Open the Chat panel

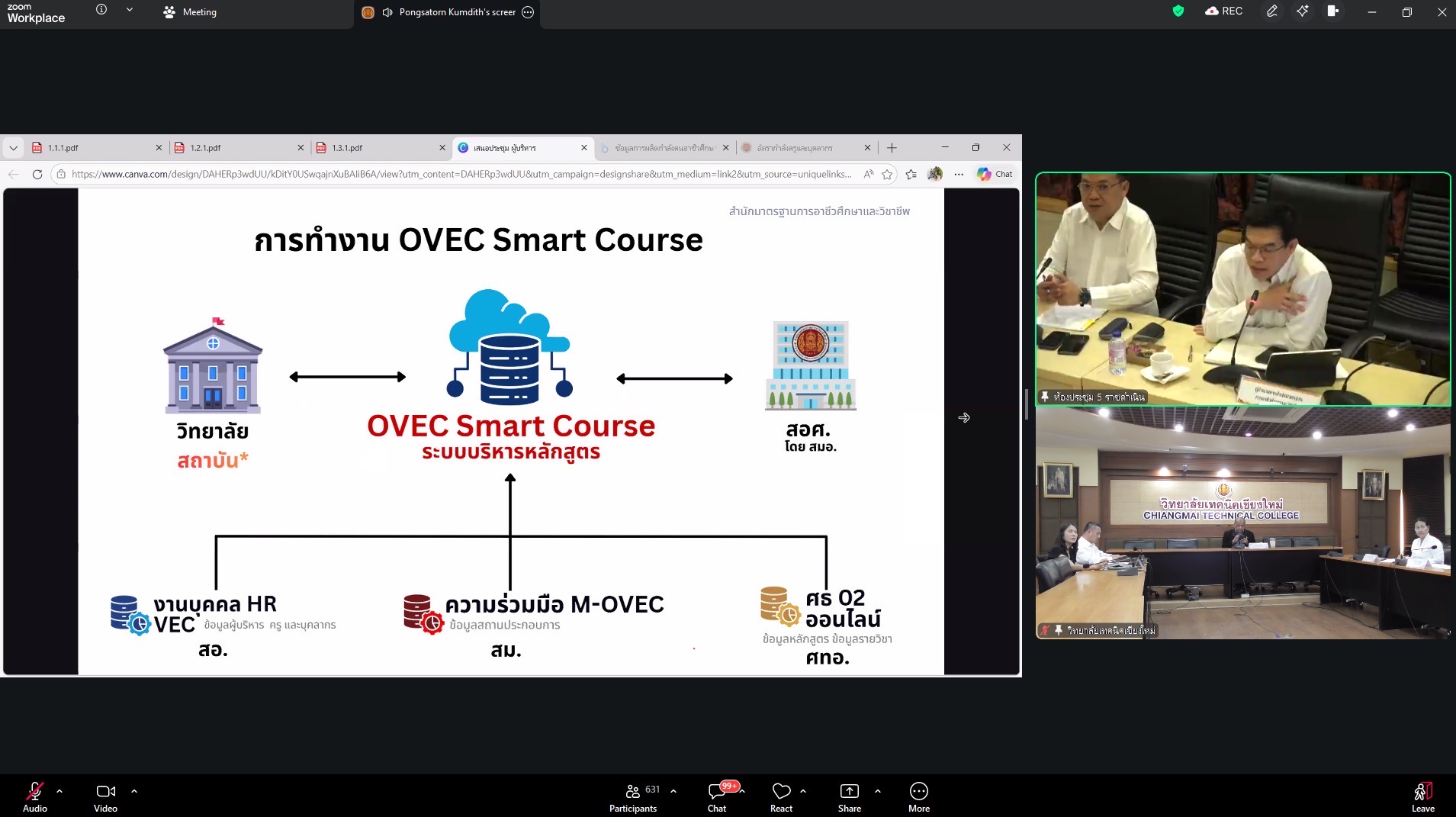[x=717, y=796]
